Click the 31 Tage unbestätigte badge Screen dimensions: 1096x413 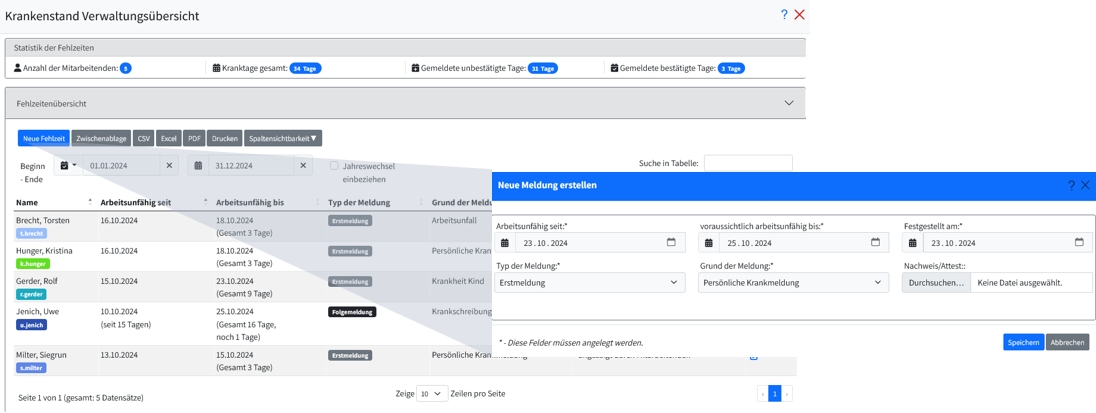click(543, 68)
